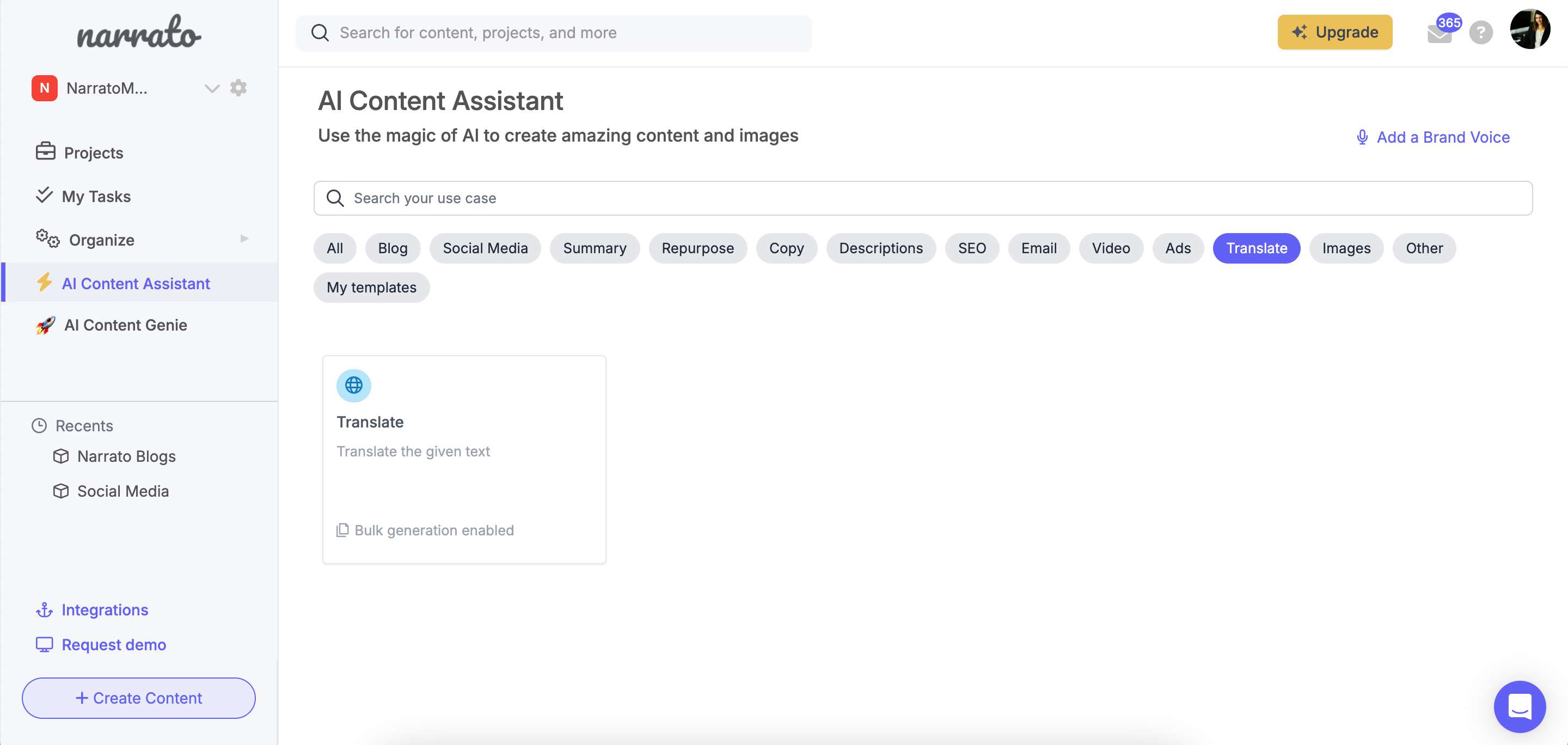The height and width of the screenshot is (745, 1568).
Task: Click the Request demo monitor icon
Action: tap(45, 644)
